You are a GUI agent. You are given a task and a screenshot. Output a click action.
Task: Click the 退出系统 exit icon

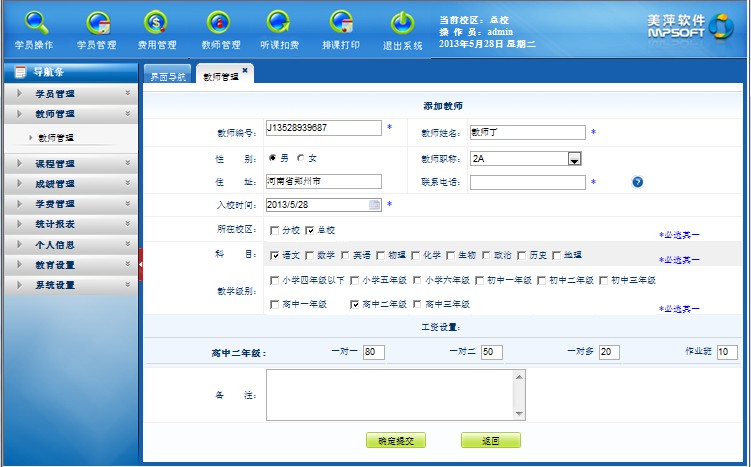[x=402, y=29]
